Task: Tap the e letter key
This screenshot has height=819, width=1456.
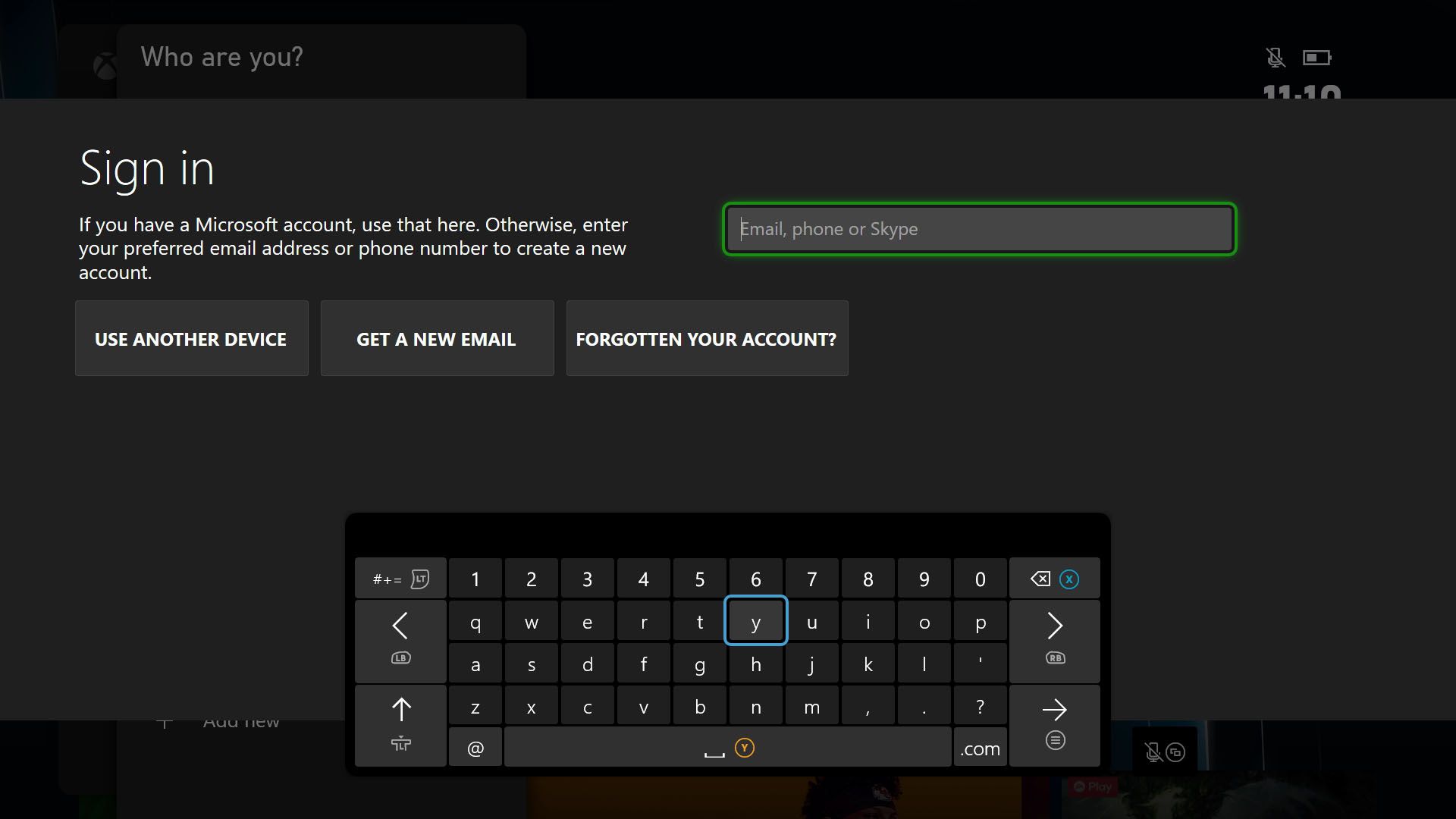Action: pos(588,622)
